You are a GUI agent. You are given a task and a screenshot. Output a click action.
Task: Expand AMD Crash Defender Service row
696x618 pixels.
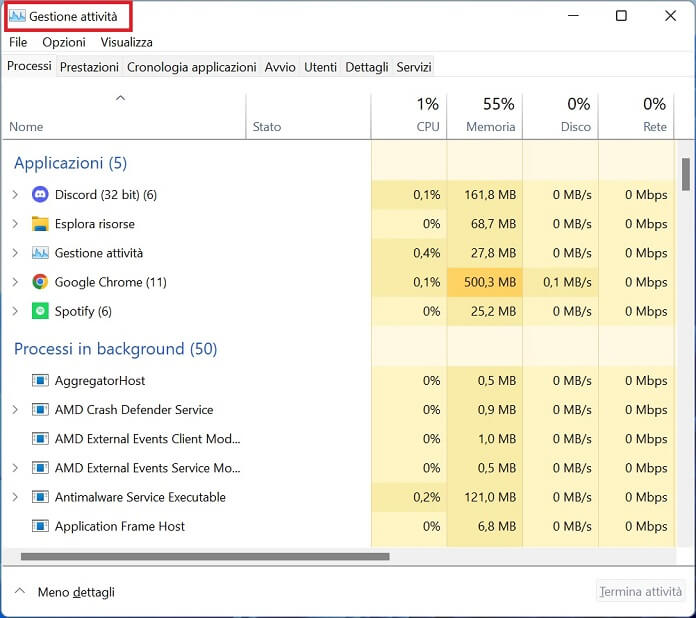(15, 409)
